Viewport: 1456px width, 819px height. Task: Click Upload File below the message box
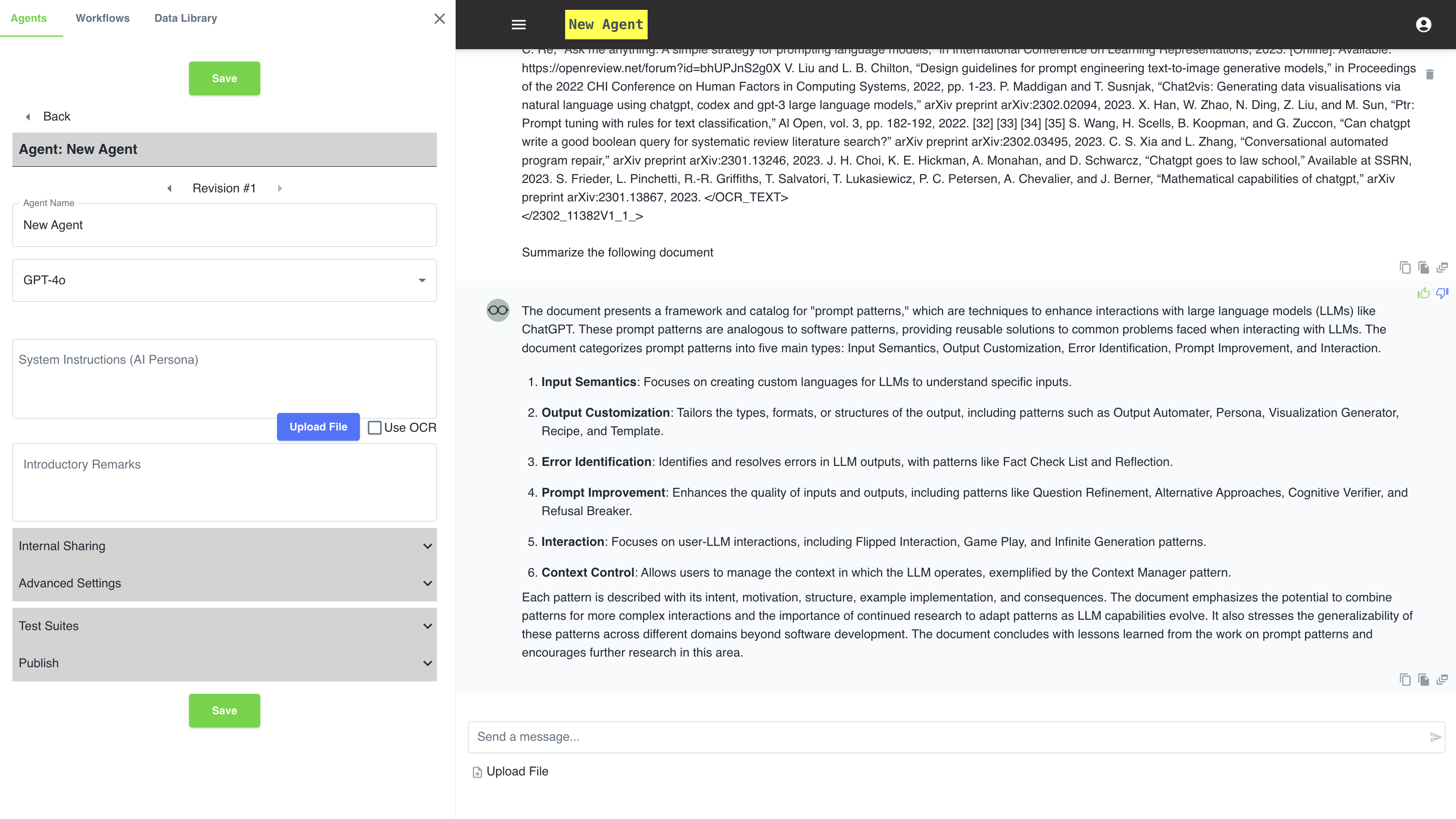pyautogui.click(x=517, y=772)
